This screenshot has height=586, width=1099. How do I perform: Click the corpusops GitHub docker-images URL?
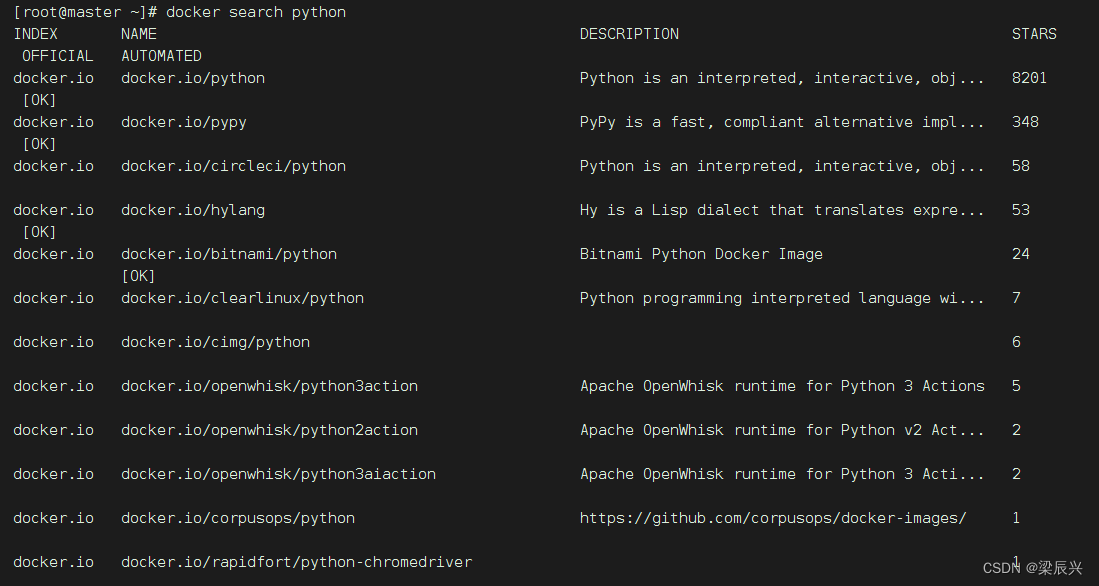coord(773,518)
